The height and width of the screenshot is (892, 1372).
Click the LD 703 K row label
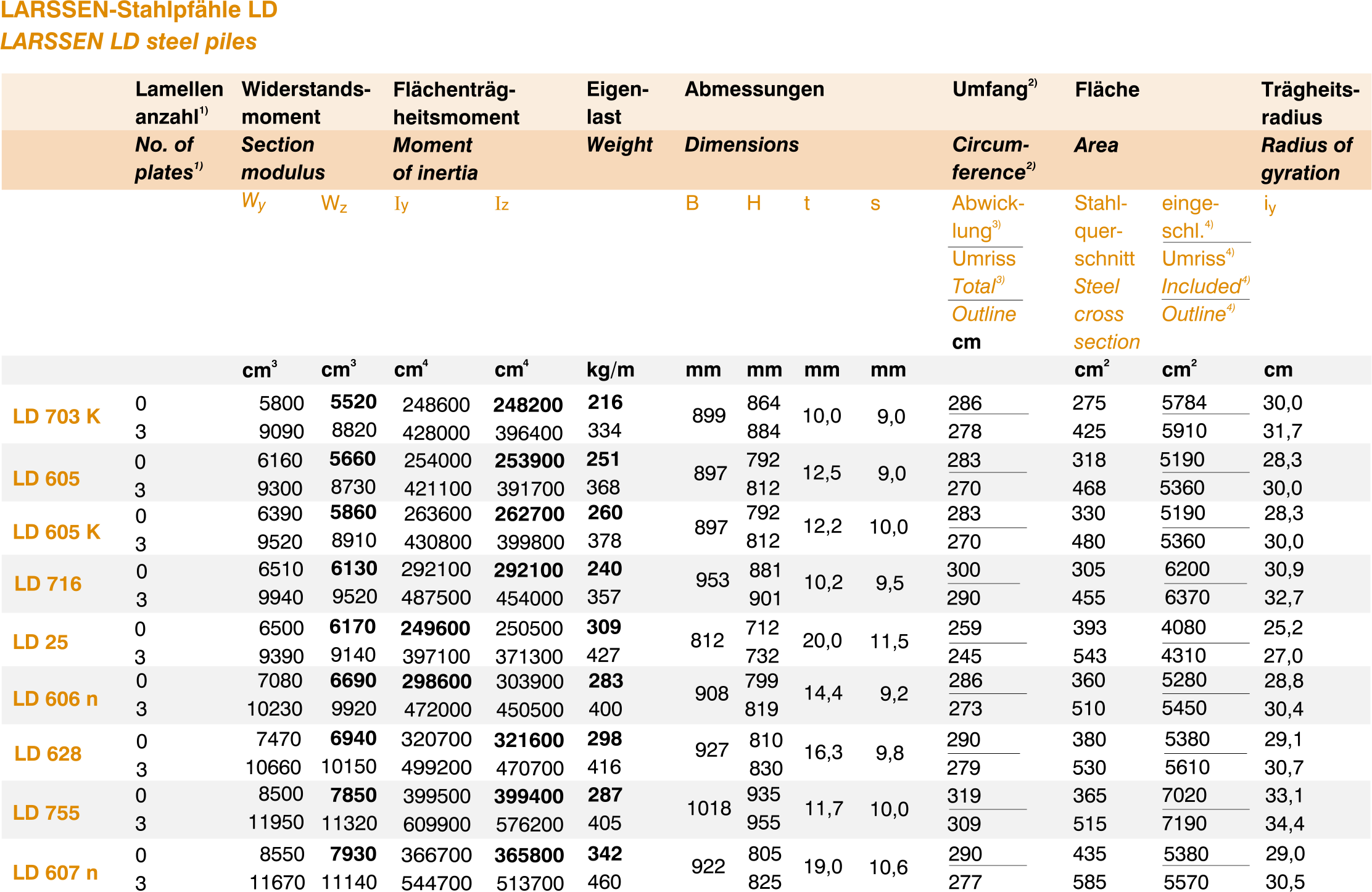tap(57, 416)
